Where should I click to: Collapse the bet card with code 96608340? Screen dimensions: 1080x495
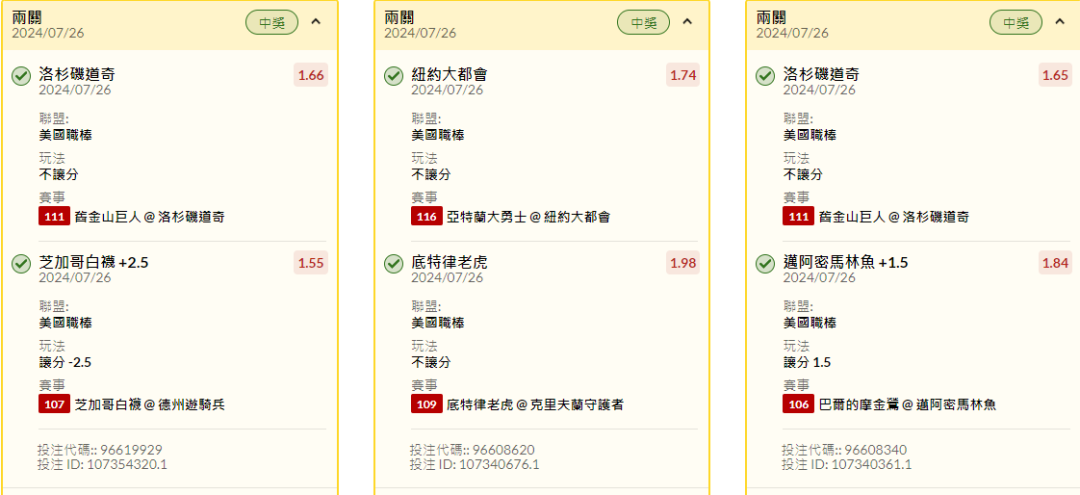(1059, 21)
